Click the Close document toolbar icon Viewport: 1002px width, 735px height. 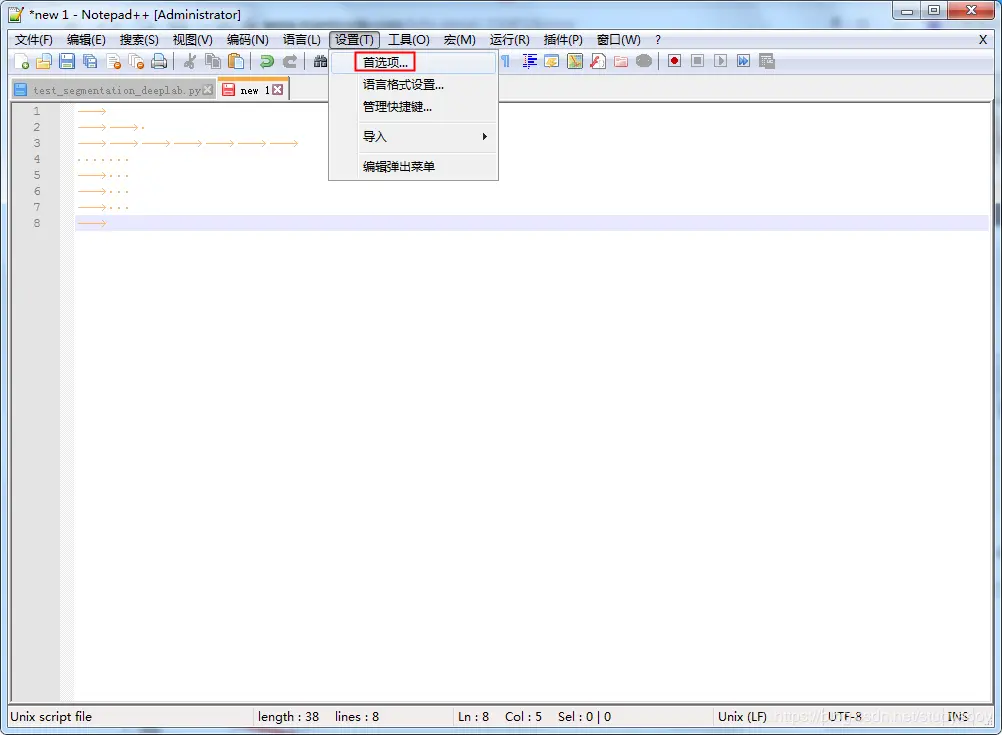pos(113,61)
